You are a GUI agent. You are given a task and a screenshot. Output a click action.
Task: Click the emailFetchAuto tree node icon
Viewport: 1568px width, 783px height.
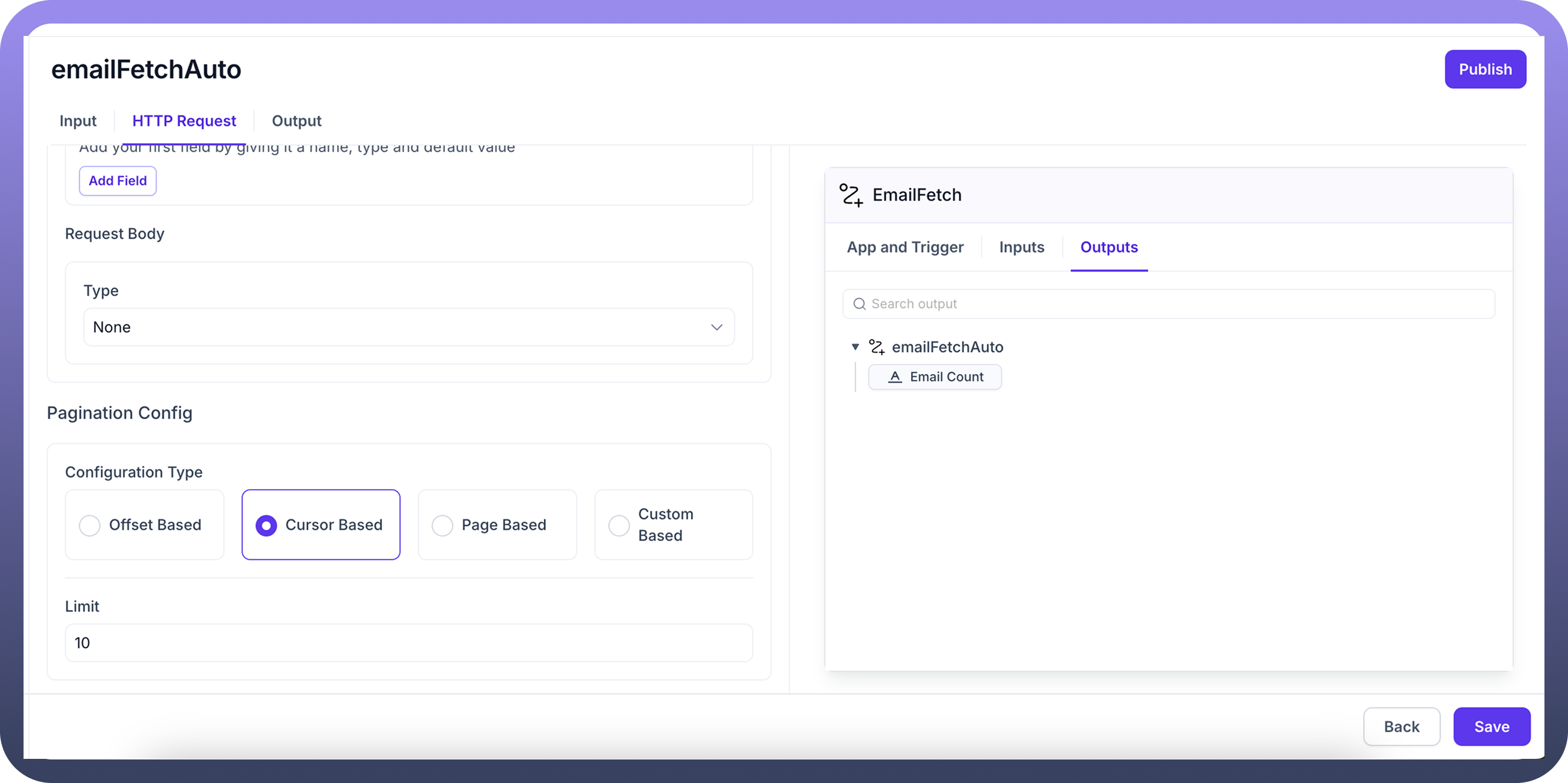(x=876, y=347)
